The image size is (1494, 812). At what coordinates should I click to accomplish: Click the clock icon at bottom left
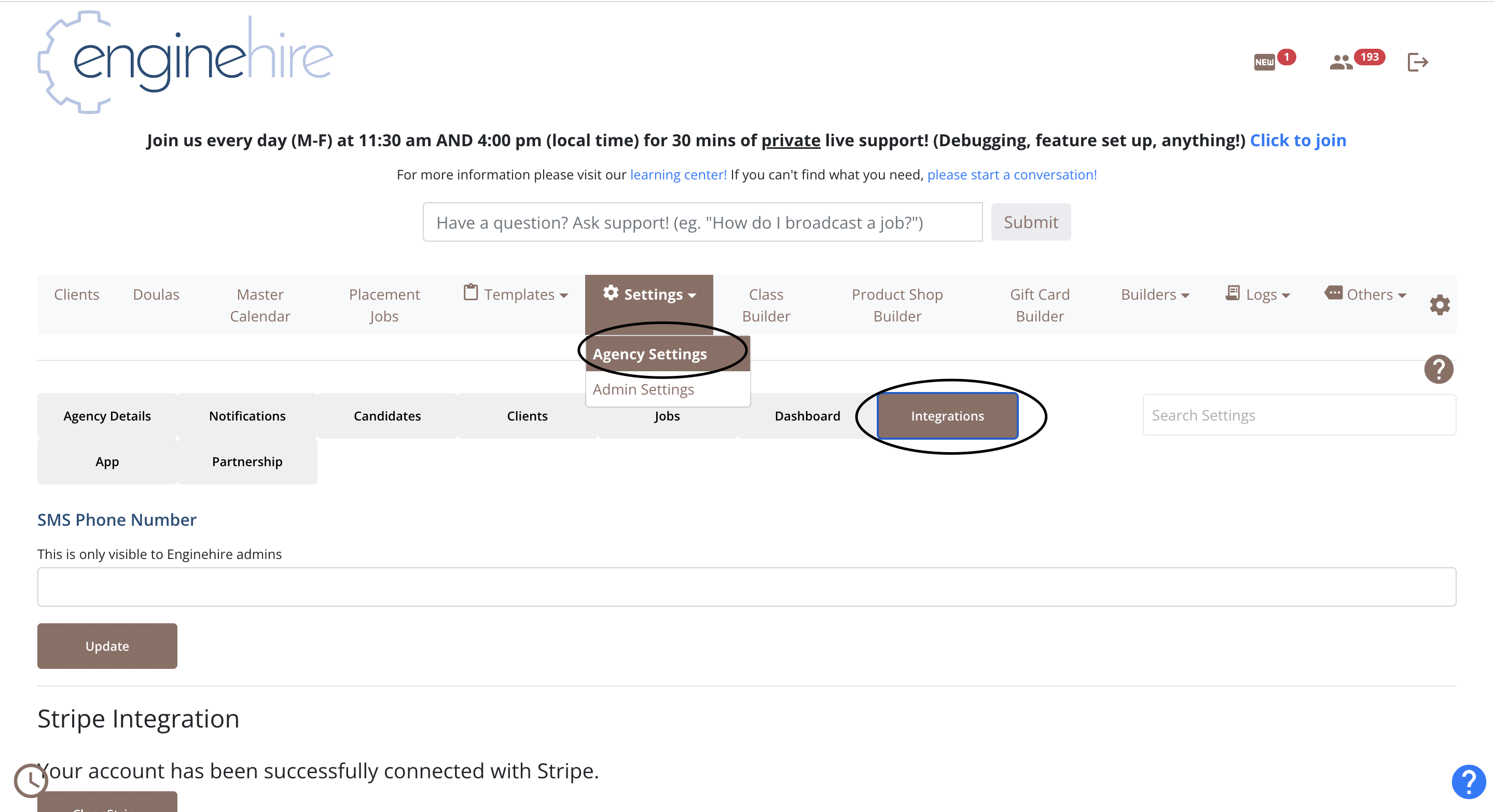(x=30, y=780)
